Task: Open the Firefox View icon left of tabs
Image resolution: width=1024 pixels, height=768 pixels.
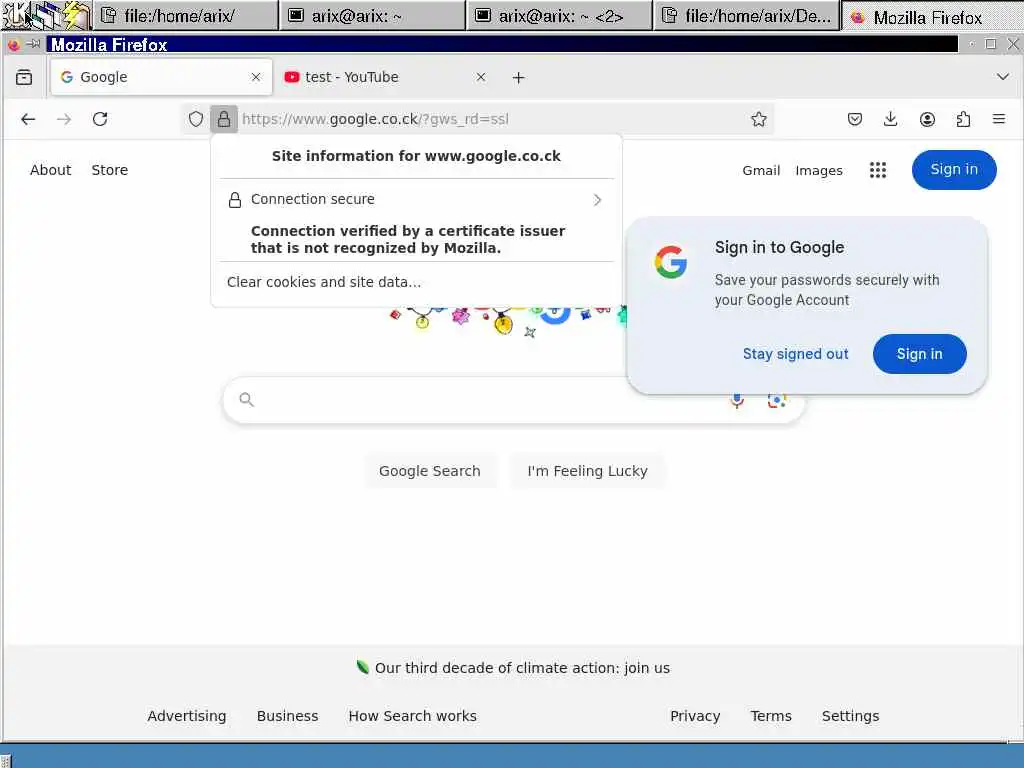Action: coord(24,77)
